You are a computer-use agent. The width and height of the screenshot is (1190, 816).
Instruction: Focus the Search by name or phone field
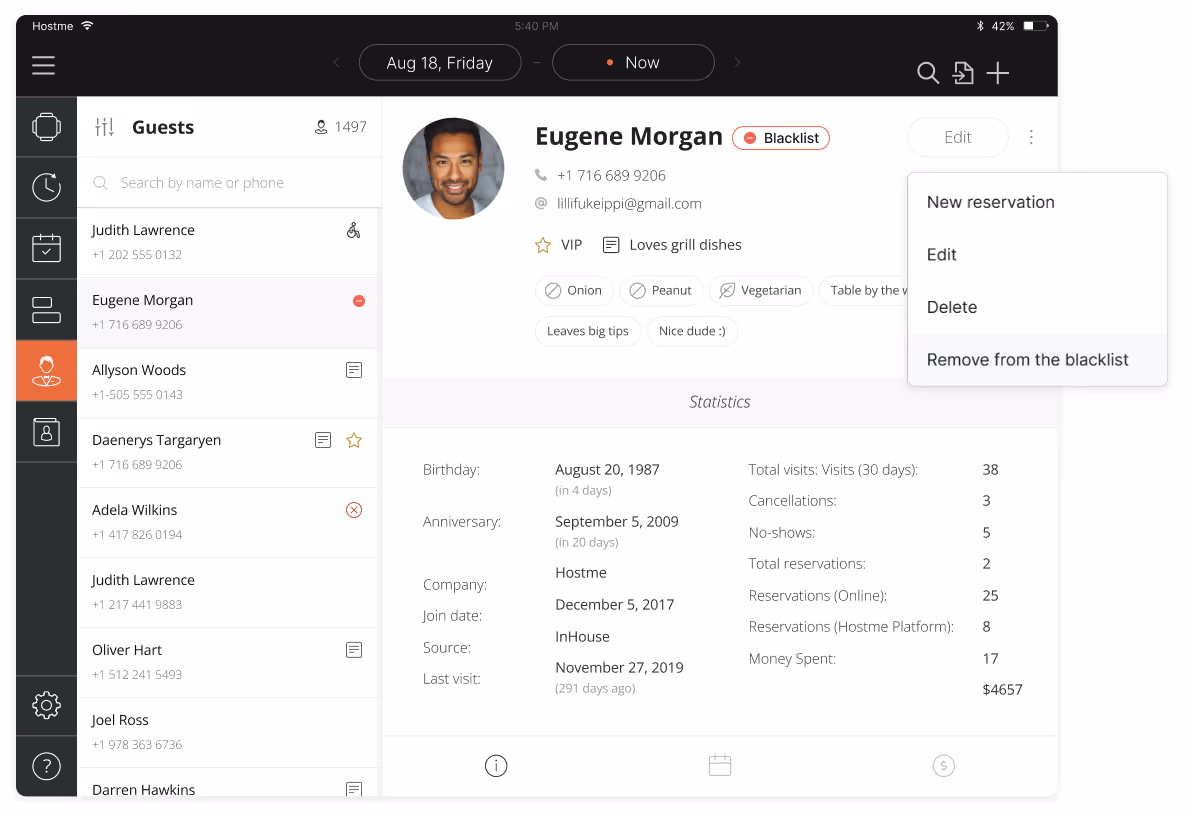click(229, 183)
